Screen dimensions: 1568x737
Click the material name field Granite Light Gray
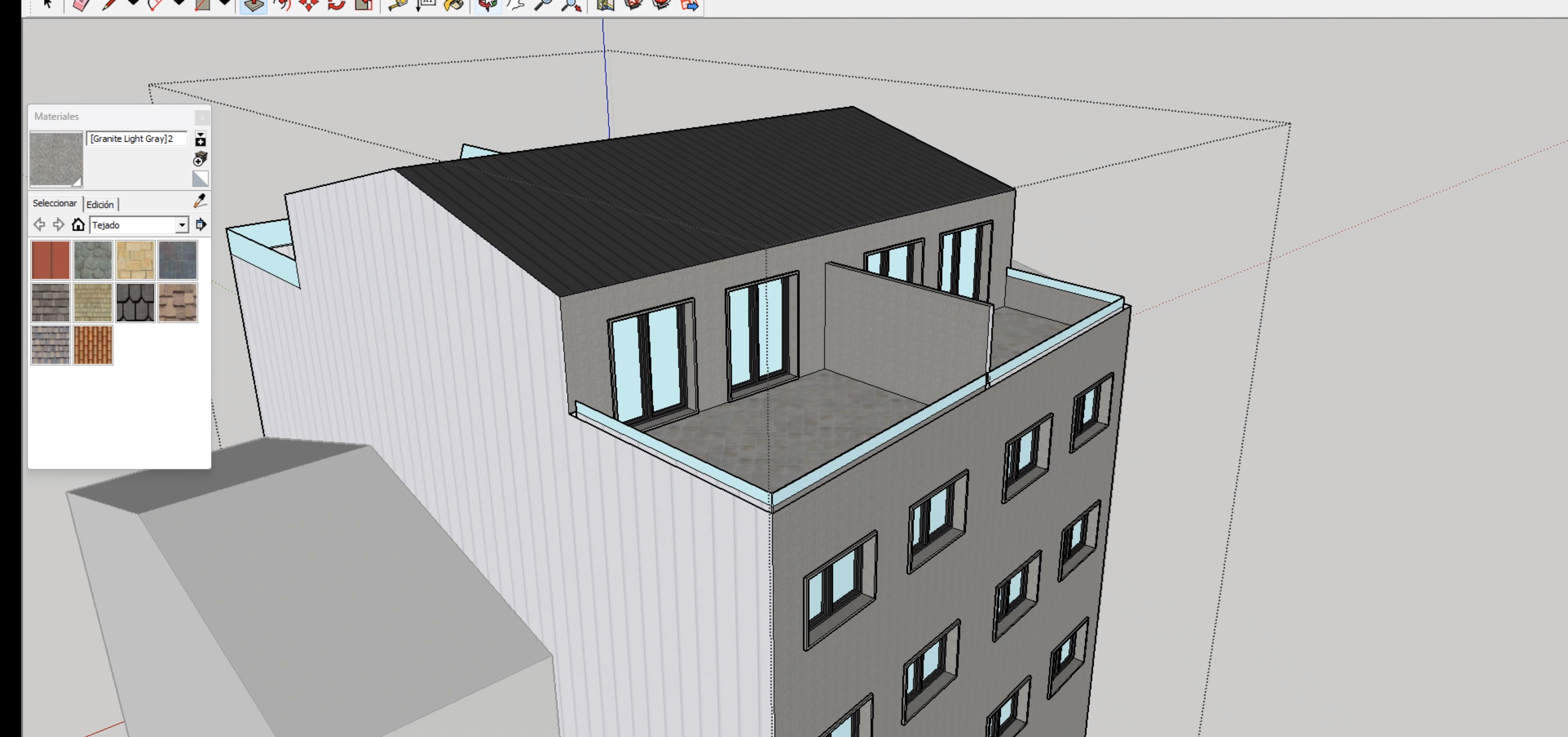137,139
